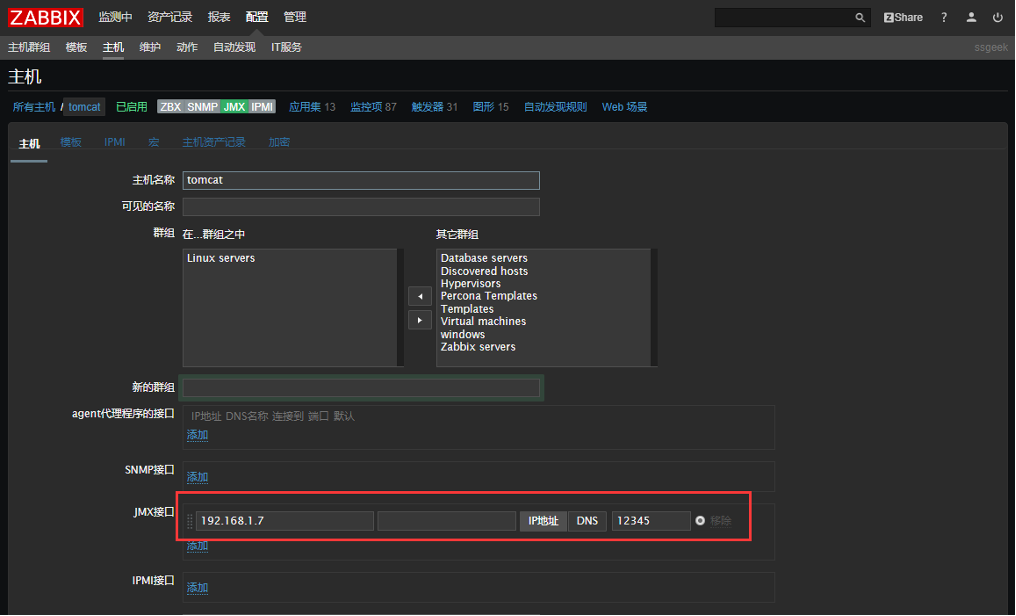The width and height of the screenshot is (1016, 616).
Task: Click 所有主机 breadcrumb link
Action: (34, 107)
